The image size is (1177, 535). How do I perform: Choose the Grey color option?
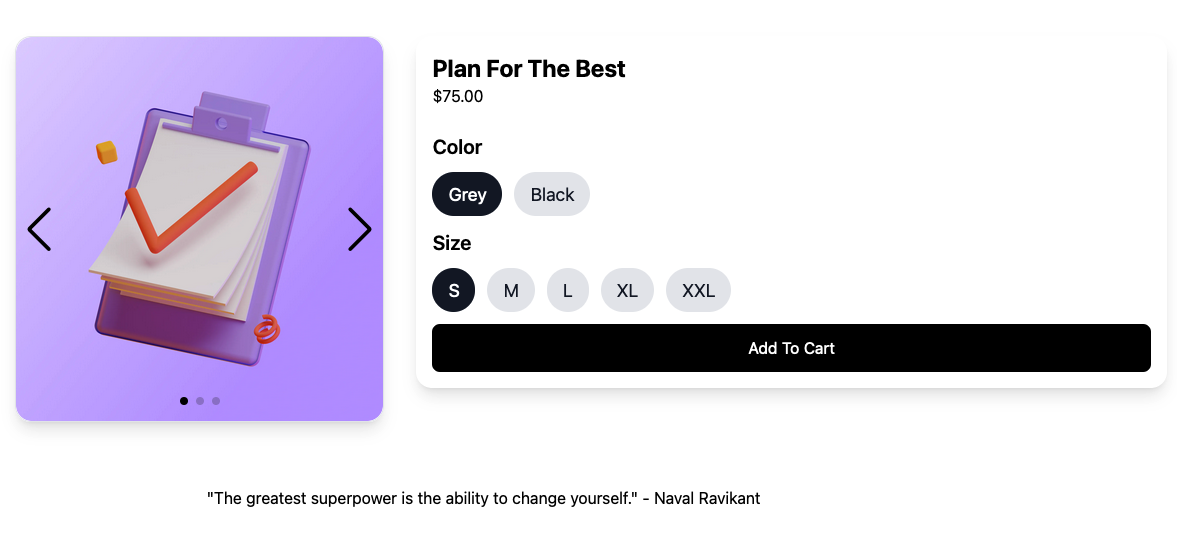467,194
